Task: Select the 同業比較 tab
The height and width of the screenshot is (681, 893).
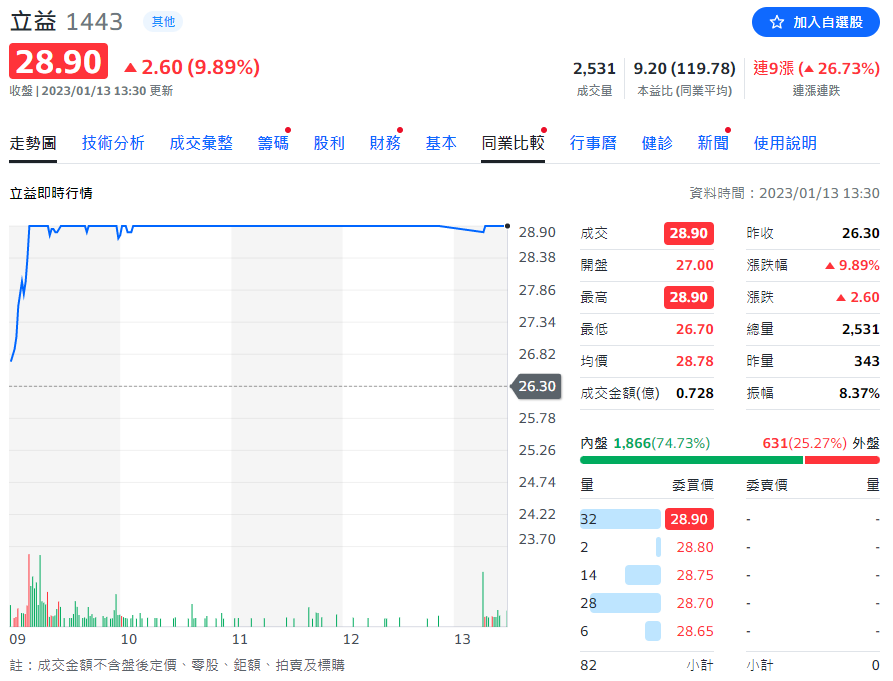Action: pos(513,143)
